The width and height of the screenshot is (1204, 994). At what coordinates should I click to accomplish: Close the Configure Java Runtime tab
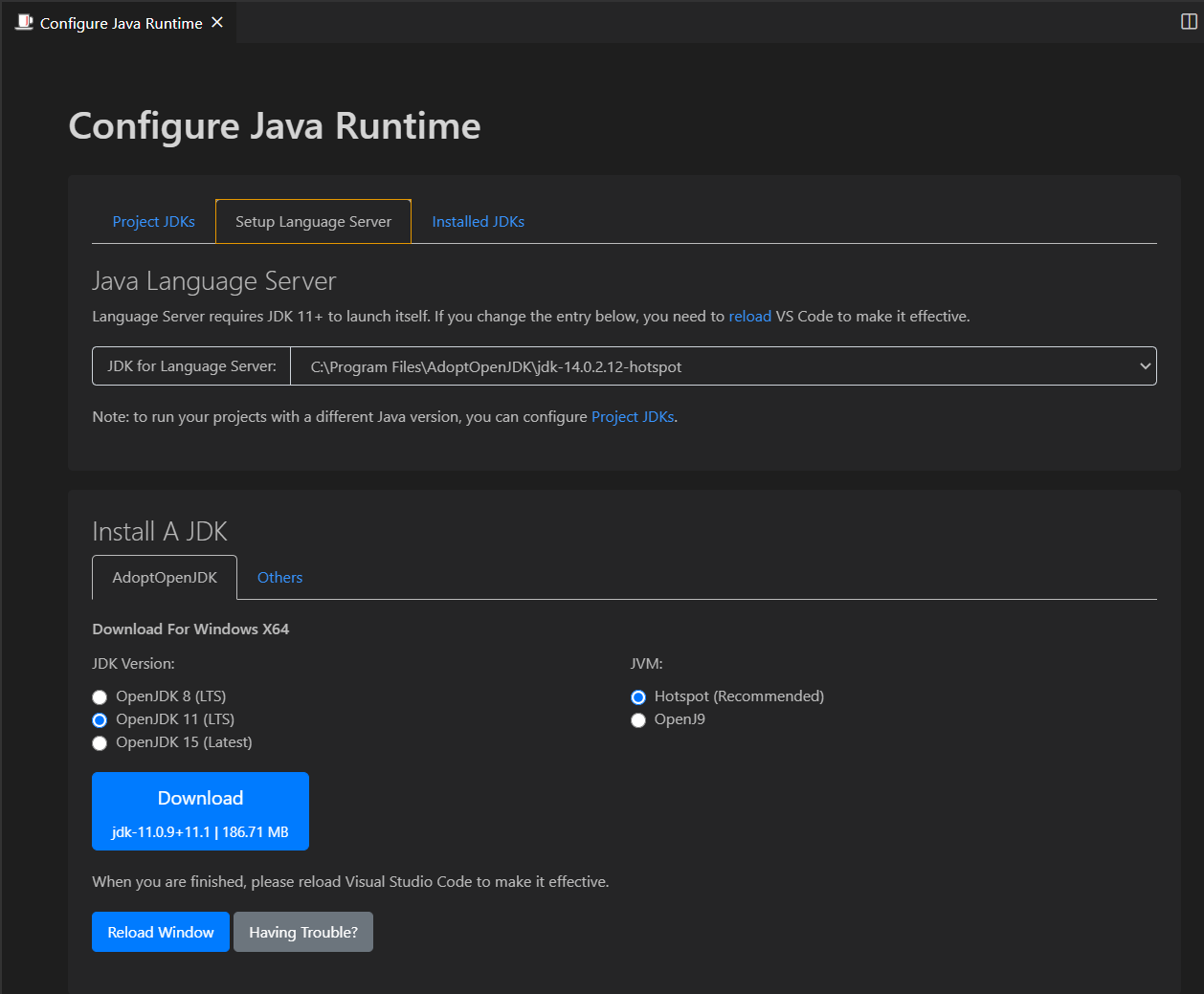tap(217, 22)
